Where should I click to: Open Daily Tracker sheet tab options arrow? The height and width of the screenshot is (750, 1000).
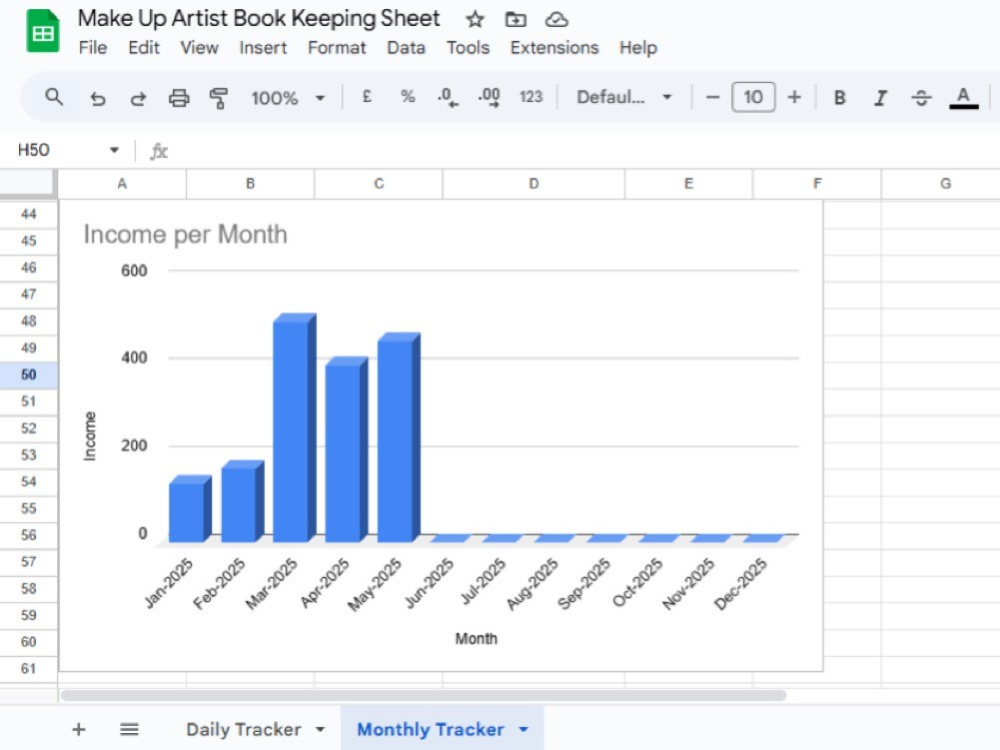point(320,729)
